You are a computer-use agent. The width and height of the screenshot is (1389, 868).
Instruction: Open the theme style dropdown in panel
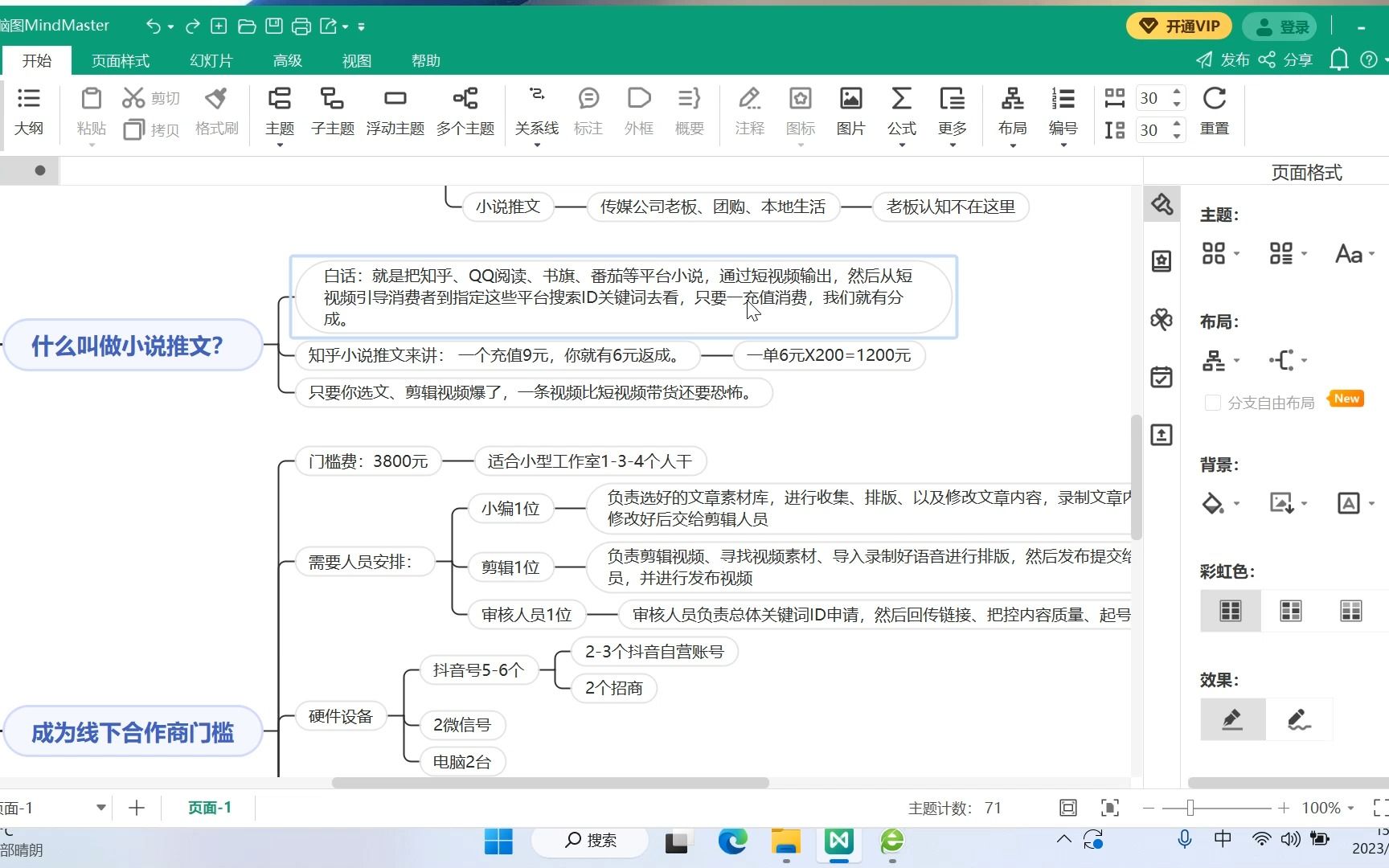(x=1220, y=254)
